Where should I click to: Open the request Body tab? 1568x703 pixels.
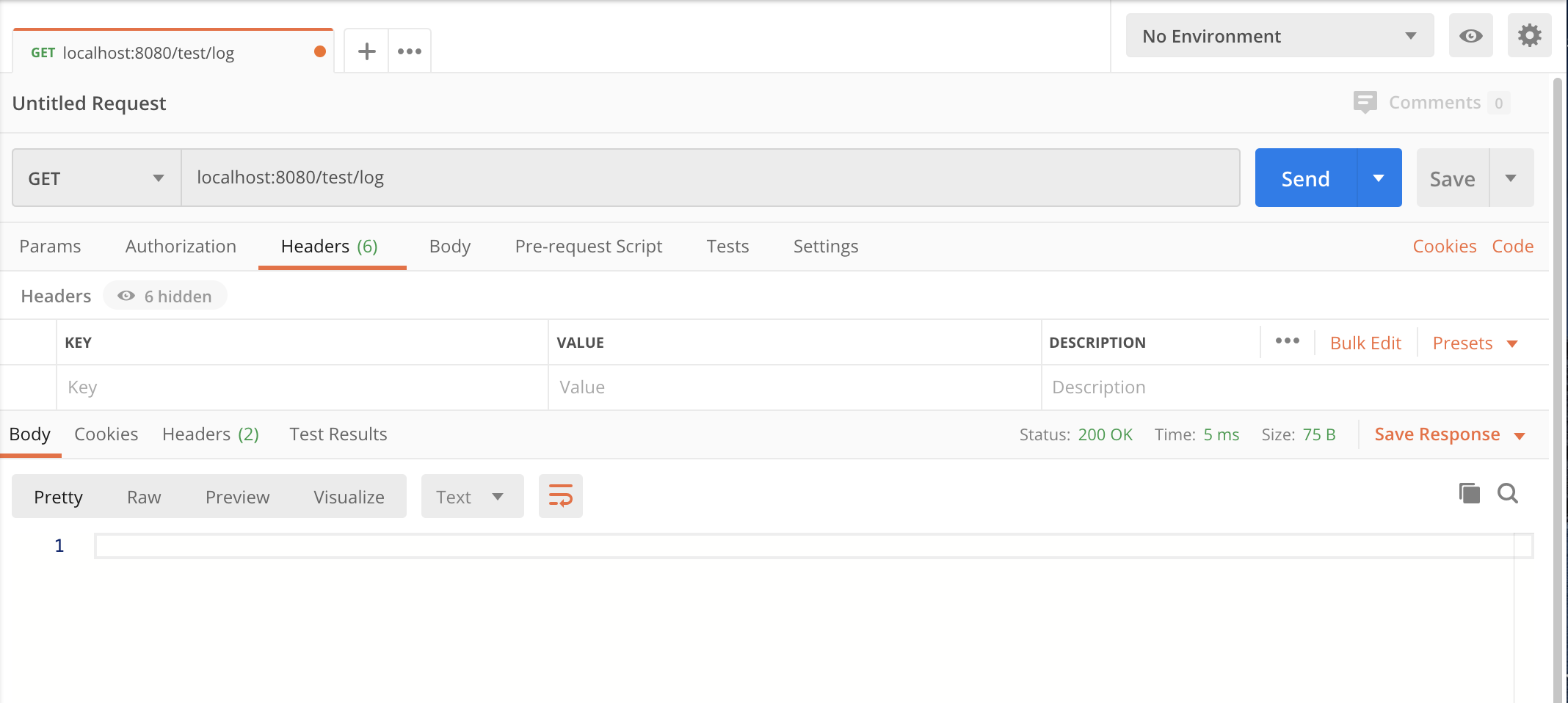(449, 247)
